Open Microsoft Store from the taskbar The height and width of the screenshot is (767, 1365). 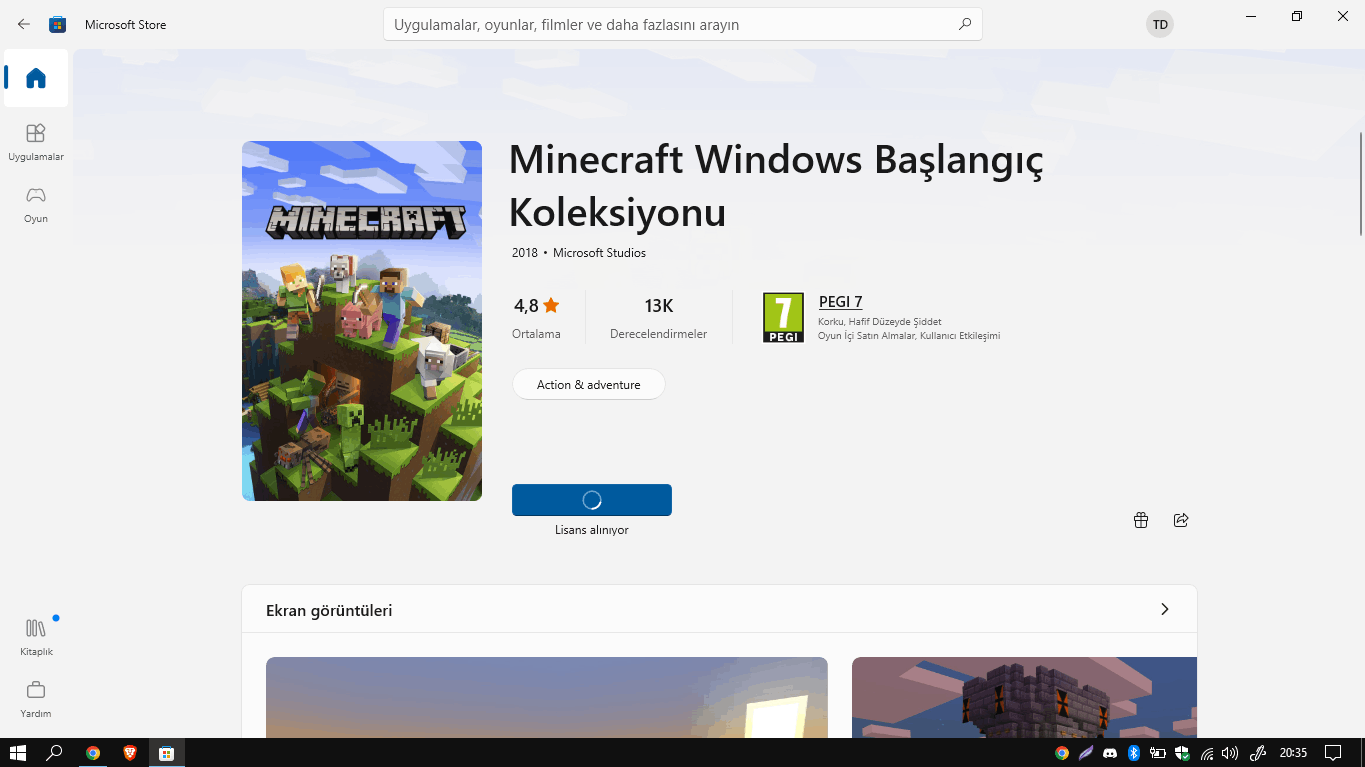166,752
